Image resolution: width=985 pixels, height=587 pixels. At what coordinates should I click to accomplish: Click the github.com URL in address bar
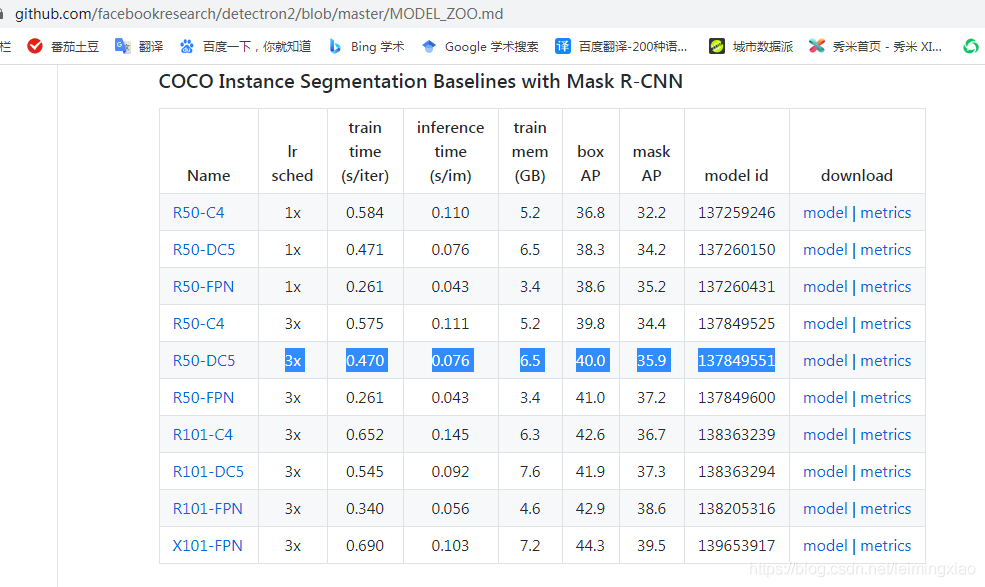pos(258,14)
